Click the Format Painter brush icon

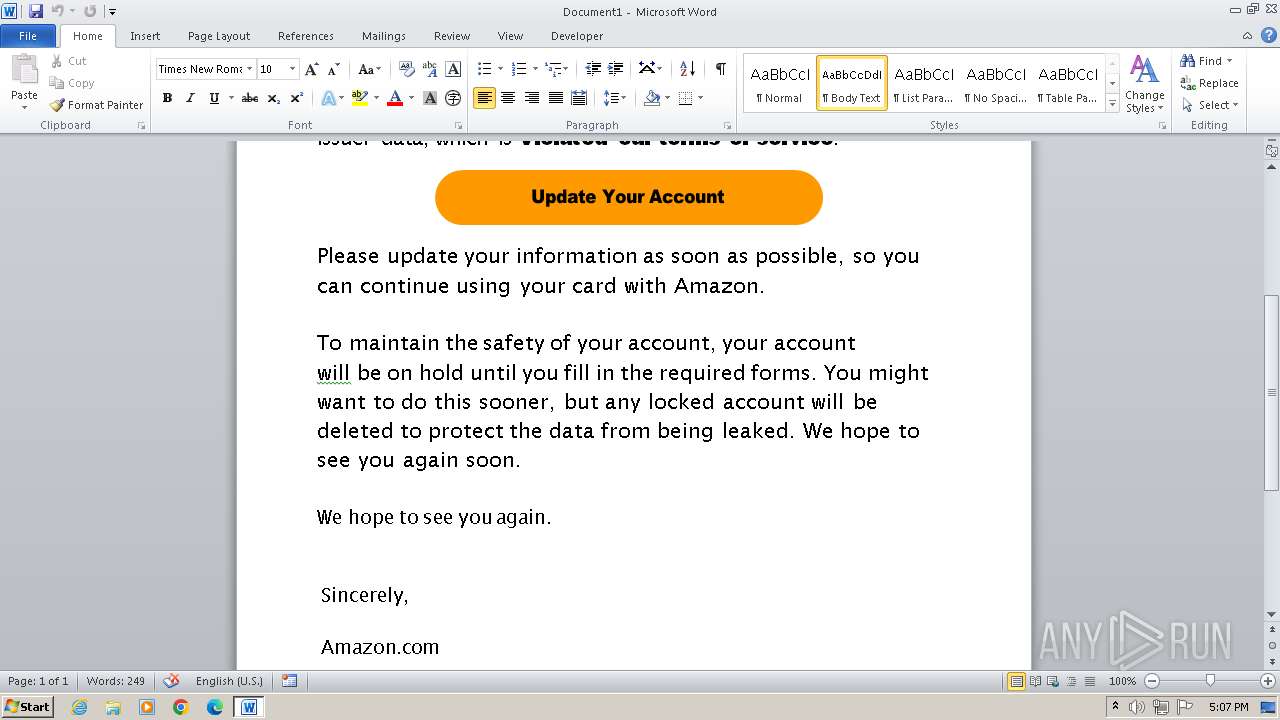point(57,105)
